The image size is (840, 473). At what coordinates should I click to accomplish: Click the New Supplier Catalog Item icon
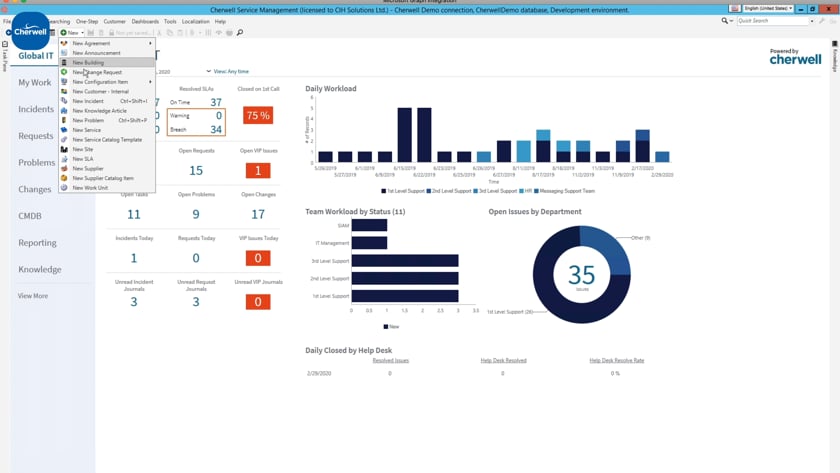64,178
